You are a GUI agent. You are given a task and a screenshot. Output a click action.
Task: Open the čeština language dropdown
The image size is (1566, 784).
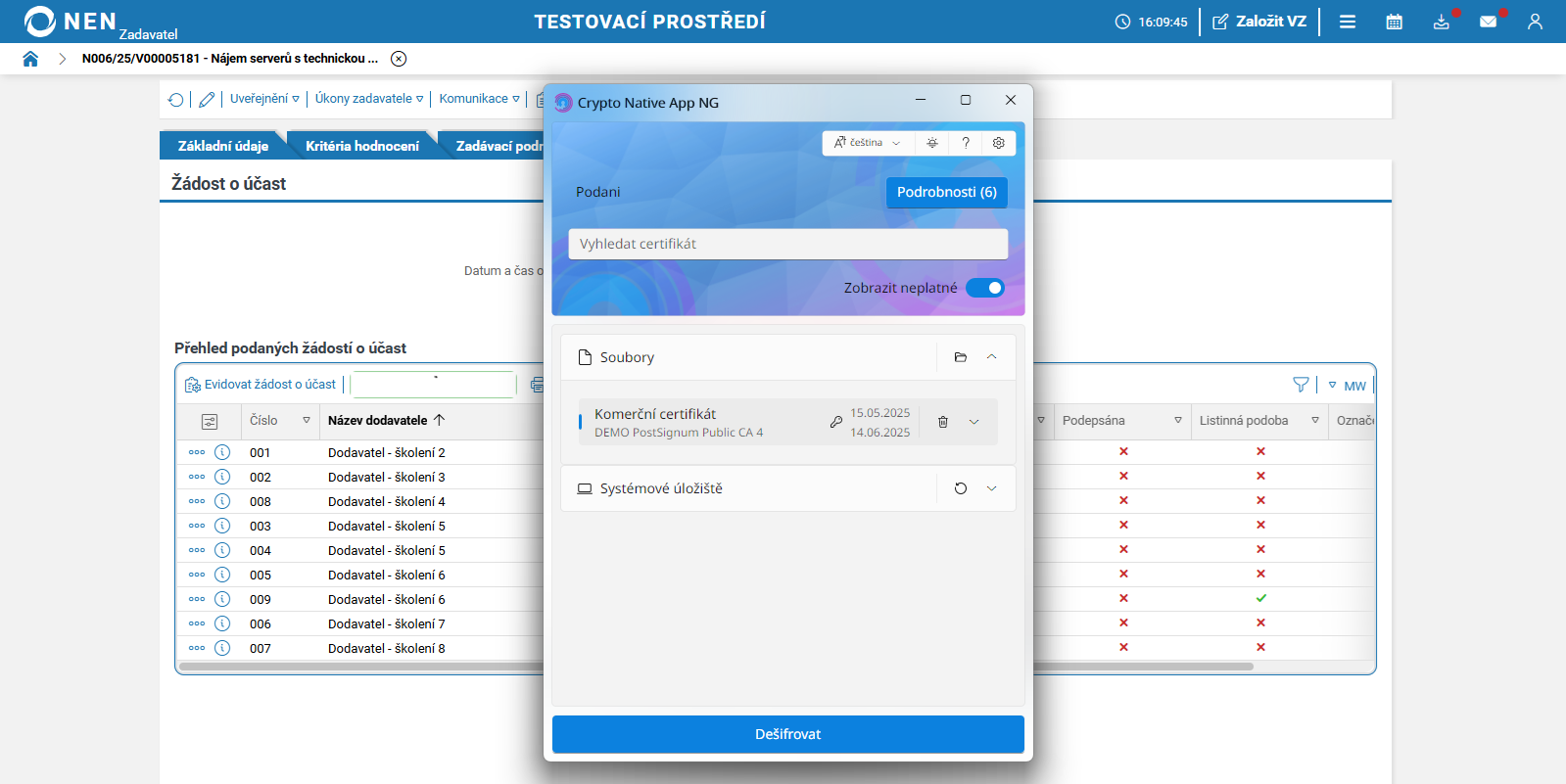pyautogui.click(x=868, y=143)
